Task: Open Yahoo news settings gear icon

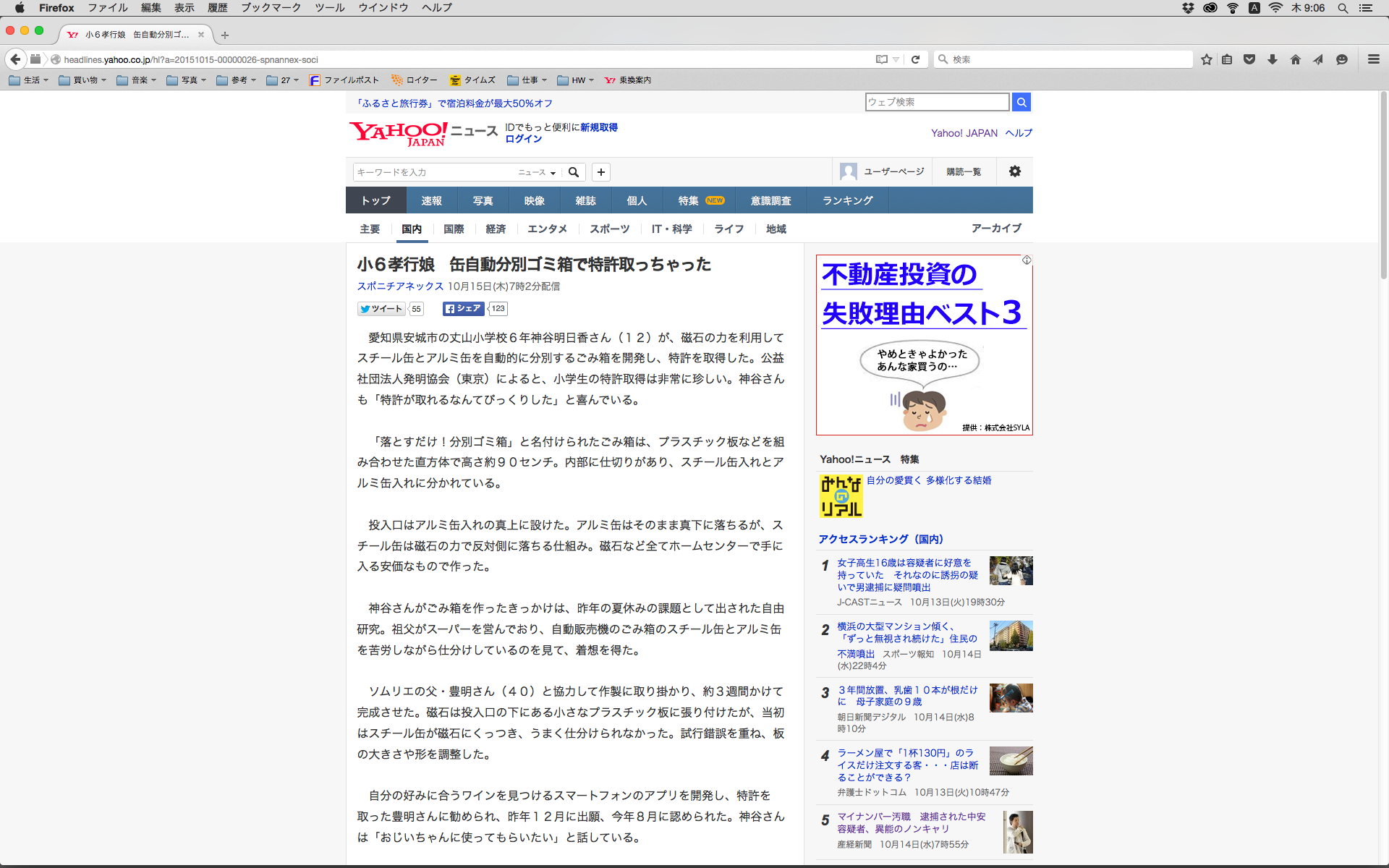Action: tap(1014, 171)
